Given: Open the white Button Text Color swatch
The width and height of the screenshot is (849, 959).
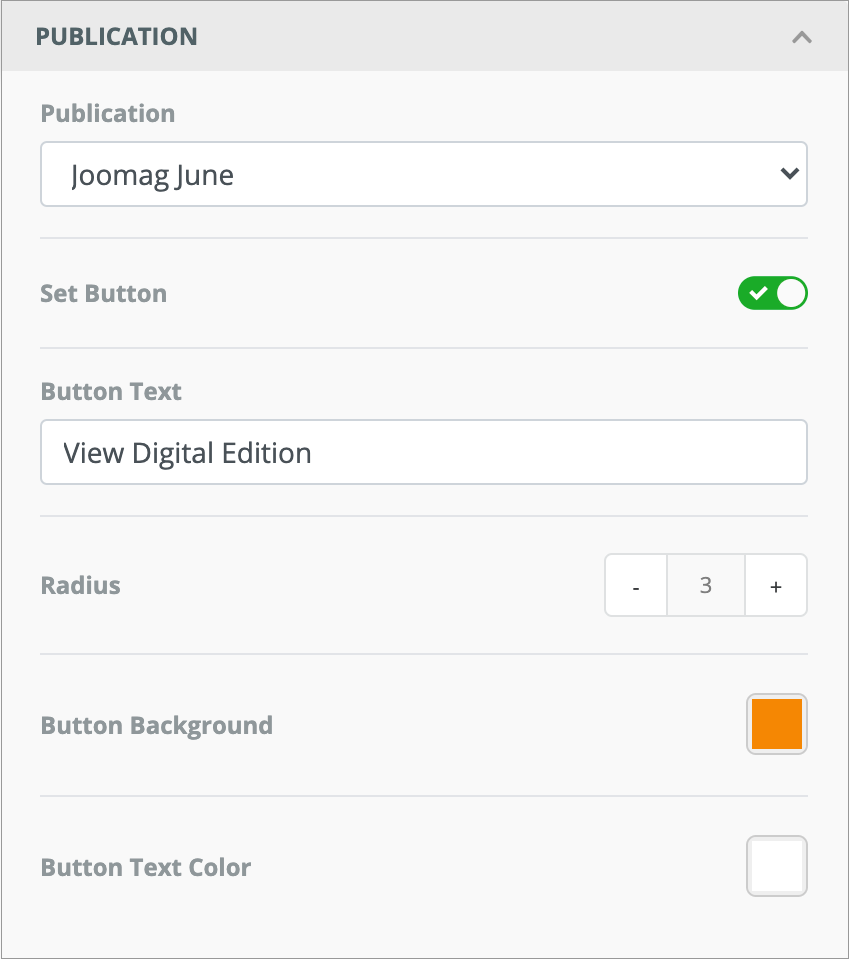Looking at the screenshot, I should coord(776,866).
